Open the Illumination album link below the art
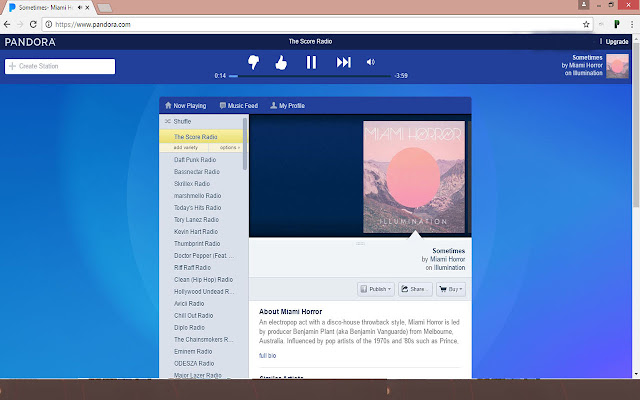This screenshot has height=400, width=640. 449,268
